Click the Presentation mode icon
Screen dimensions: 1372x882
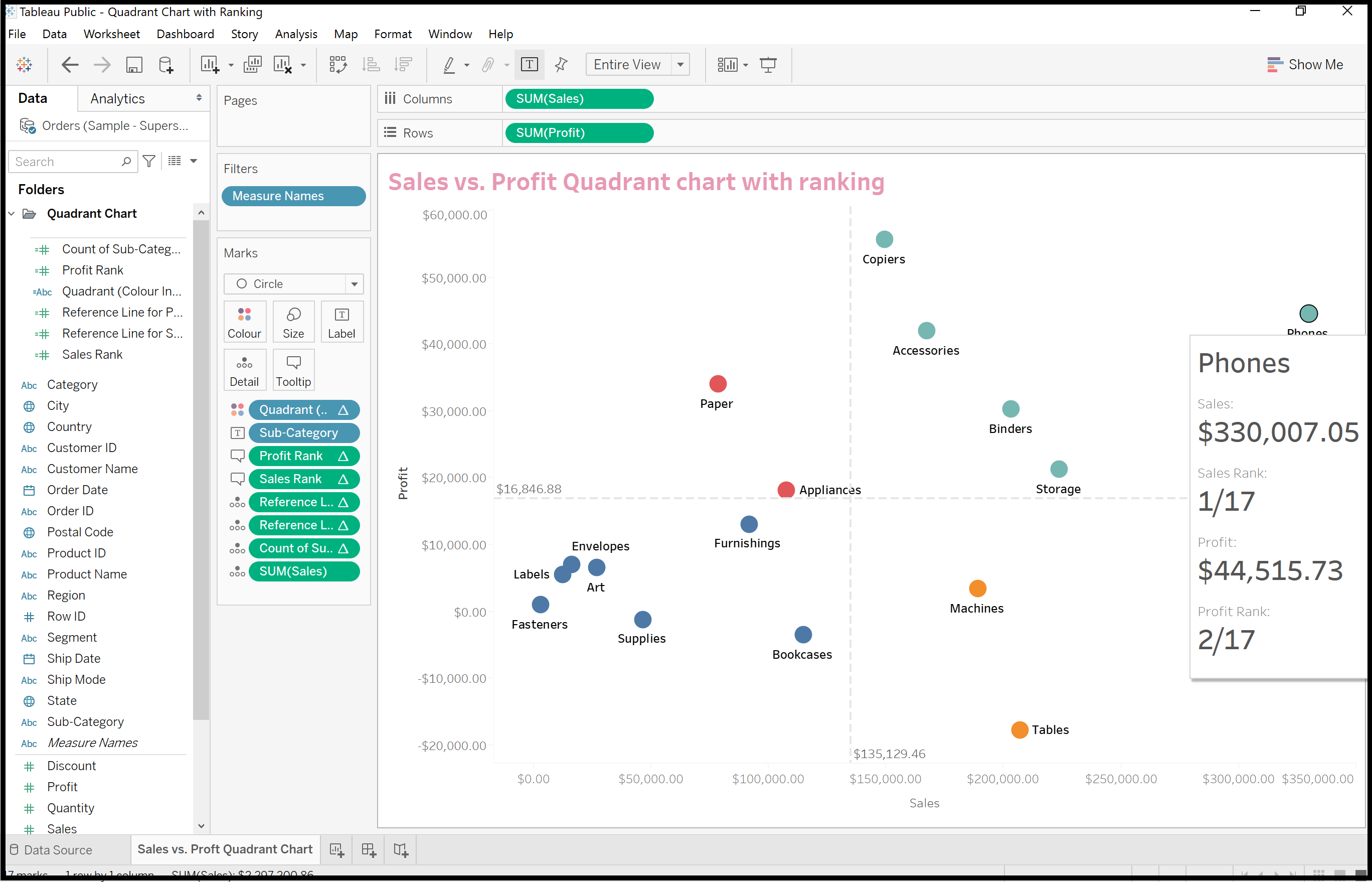768,65
